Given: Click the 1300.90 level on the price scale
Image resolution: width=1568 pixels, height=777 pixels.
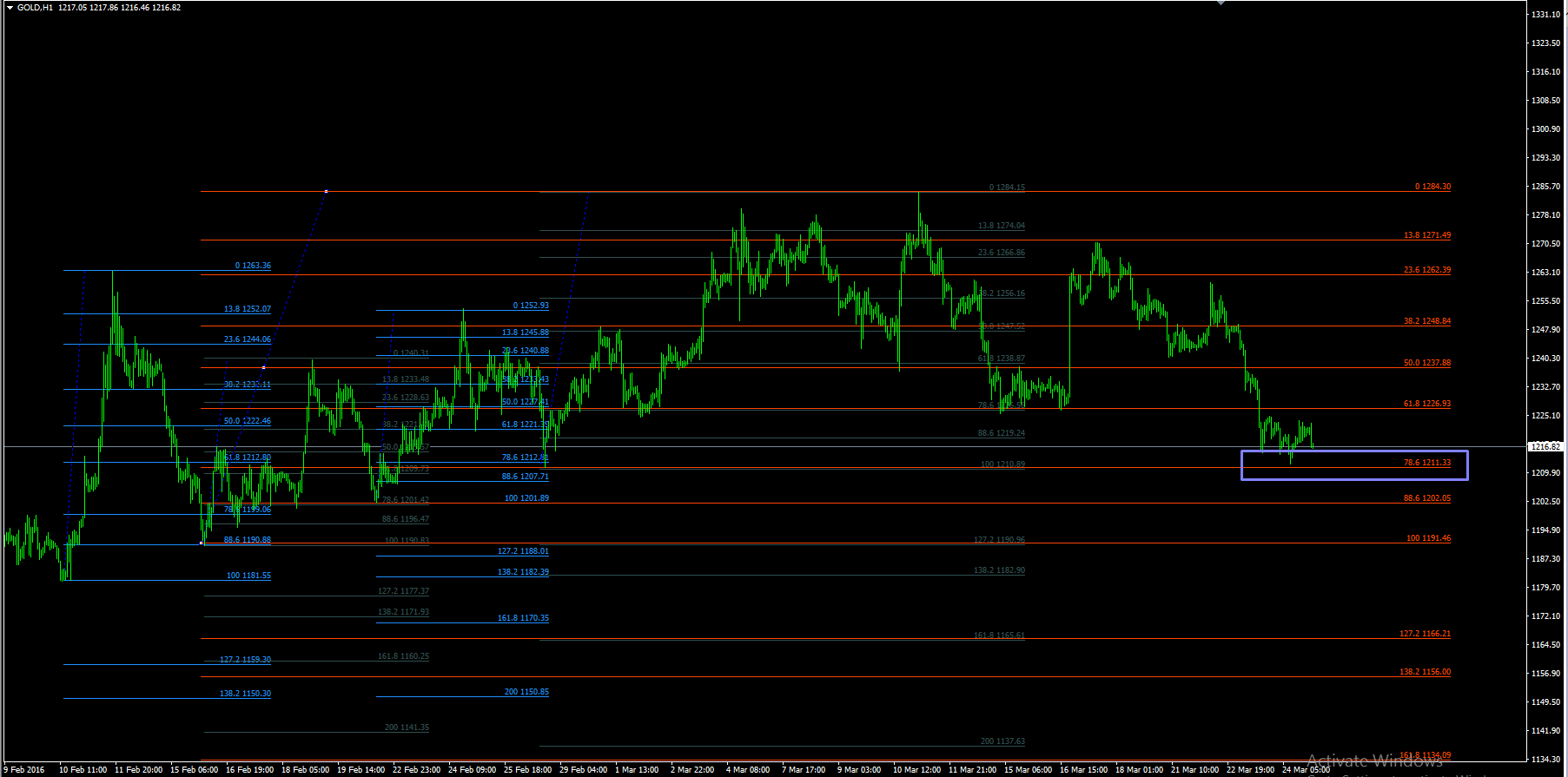Looking at the screenshot, I should tap(1545, 129).
